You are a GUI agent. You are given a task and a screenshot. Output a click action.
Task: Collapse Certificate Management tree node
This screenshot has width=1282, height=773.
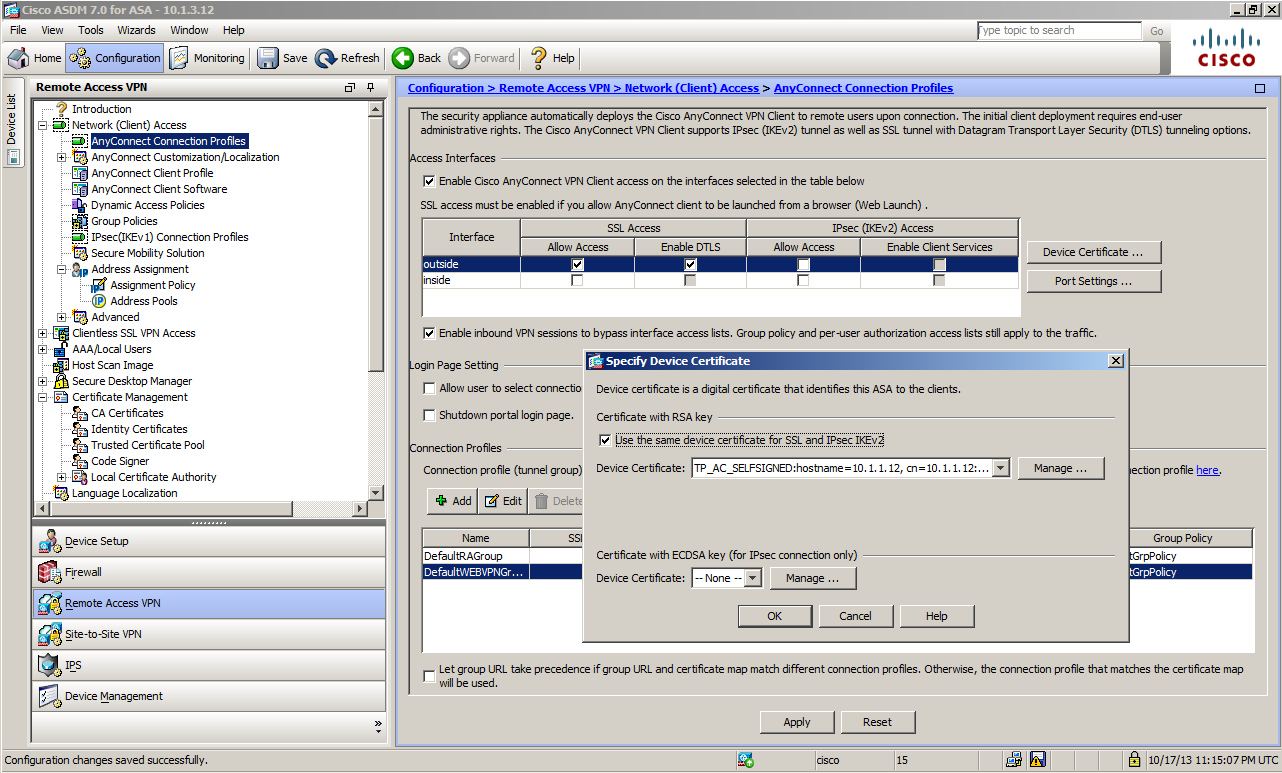point(42,397)
